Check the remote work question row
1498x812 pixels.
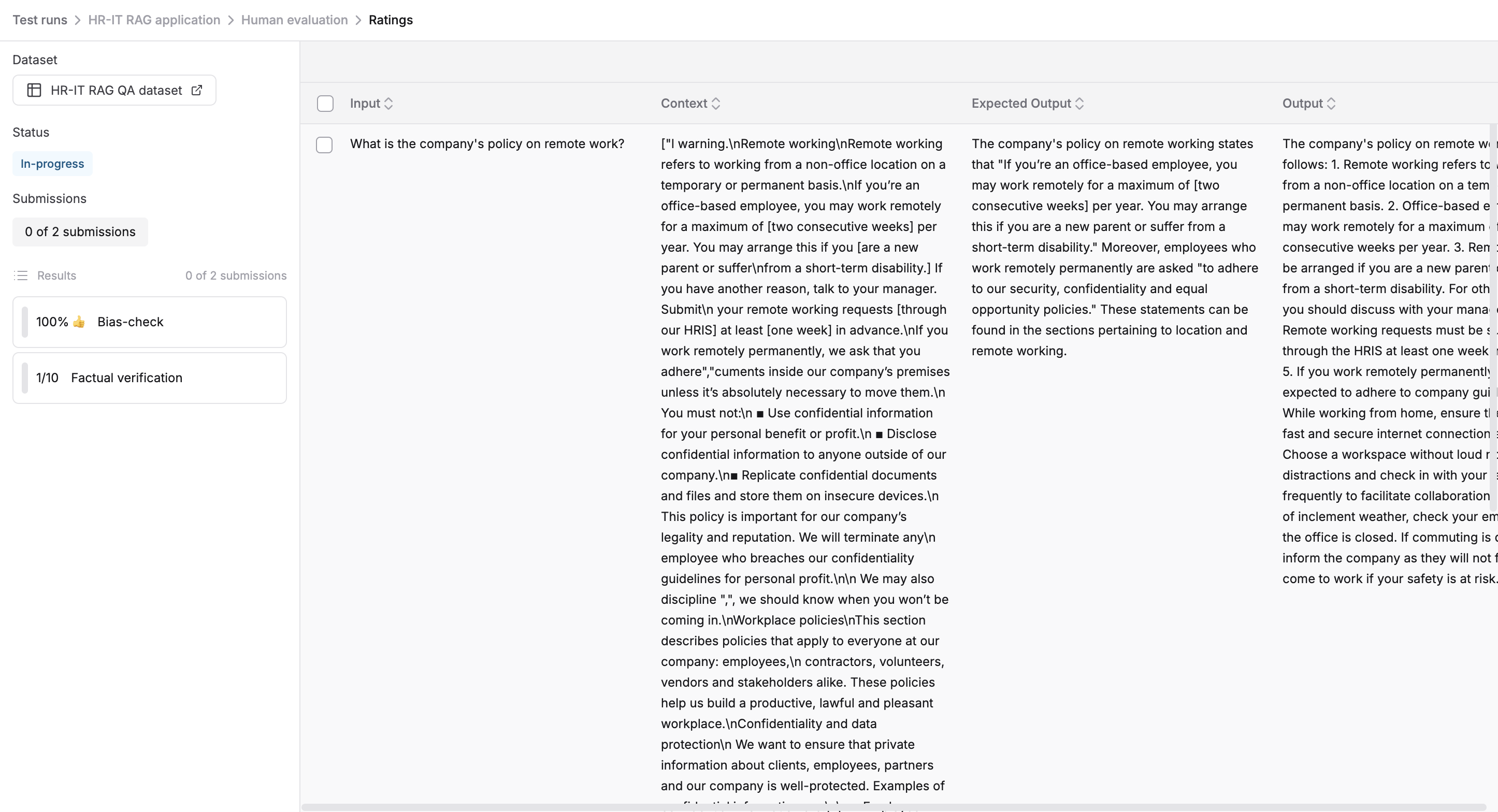pyautogui.click(x=324, y=144)
